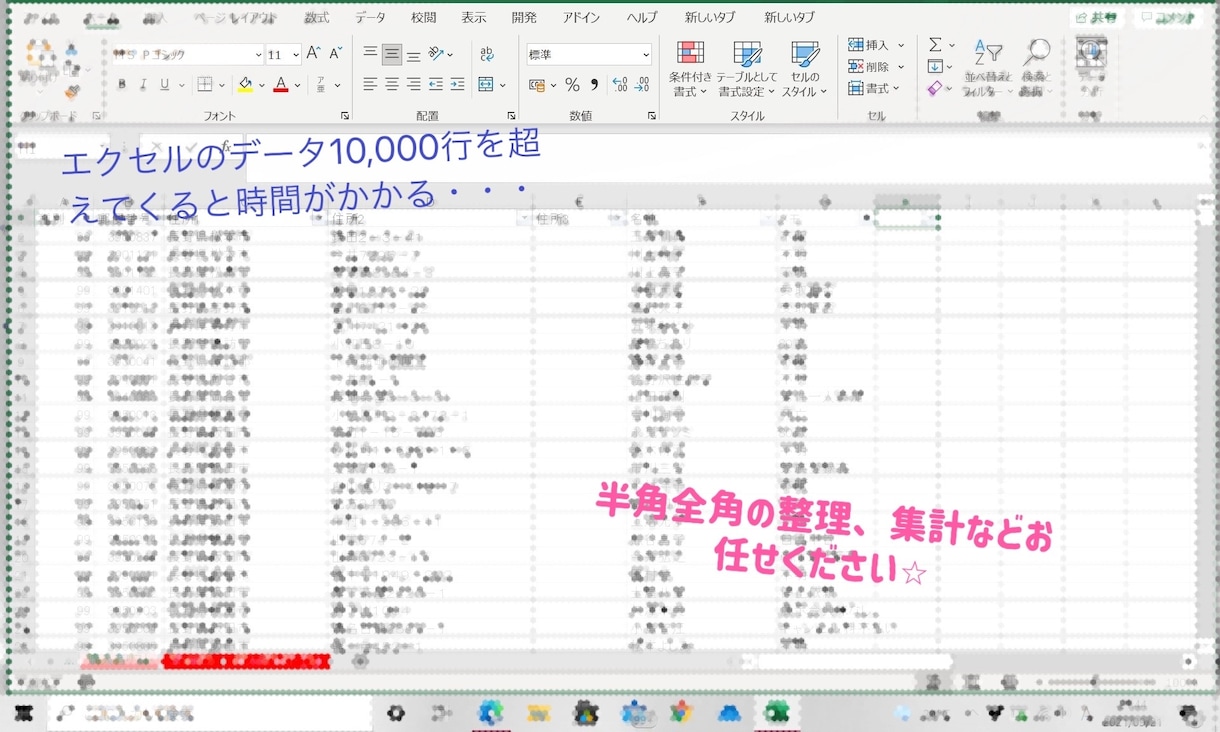This screenshot has height=732, width=1220.
Task: Open sort and filter menu
Action: point(988,68)
